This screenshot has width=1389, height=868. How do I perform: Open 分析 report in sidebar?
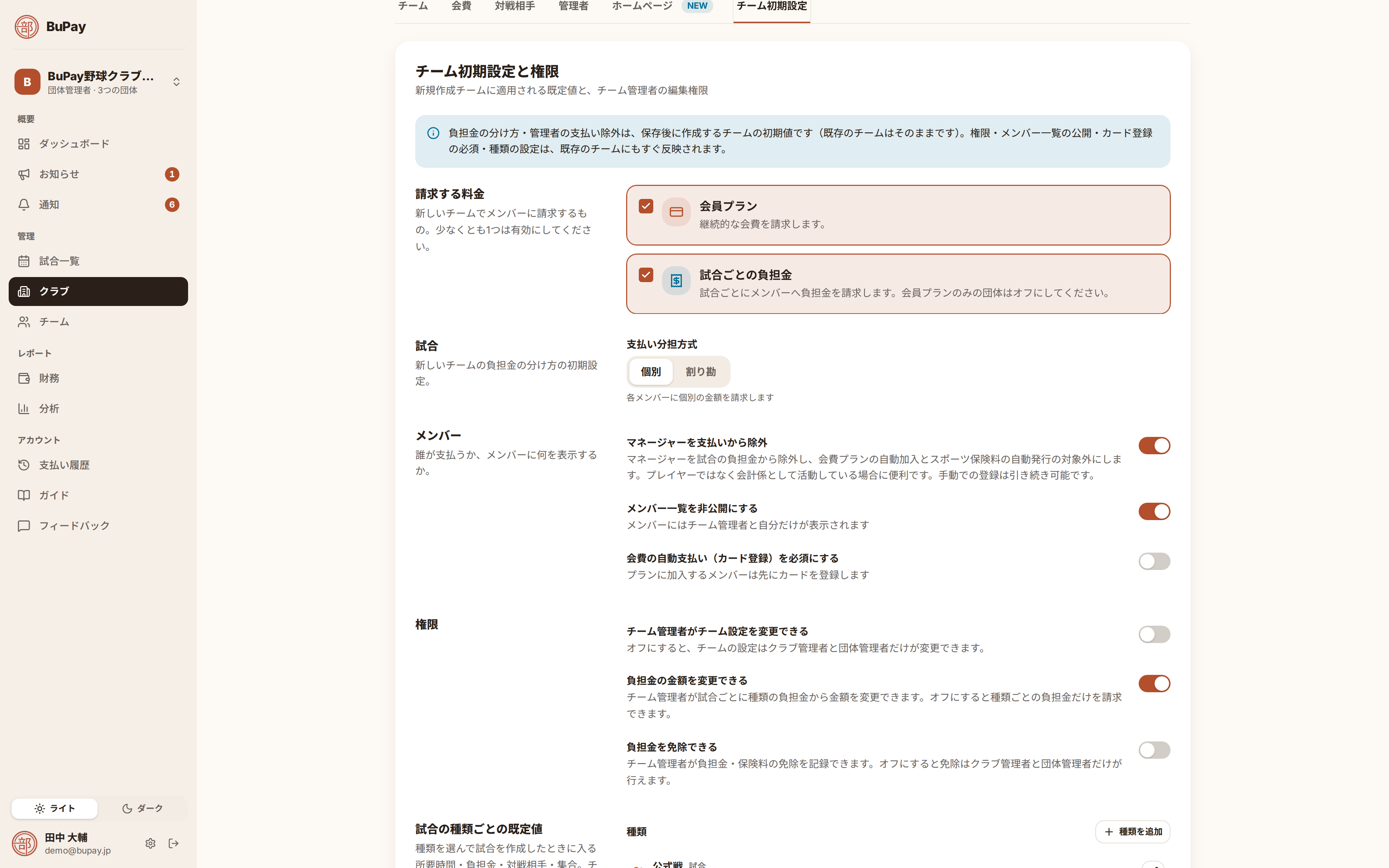[x=98, y=409]
